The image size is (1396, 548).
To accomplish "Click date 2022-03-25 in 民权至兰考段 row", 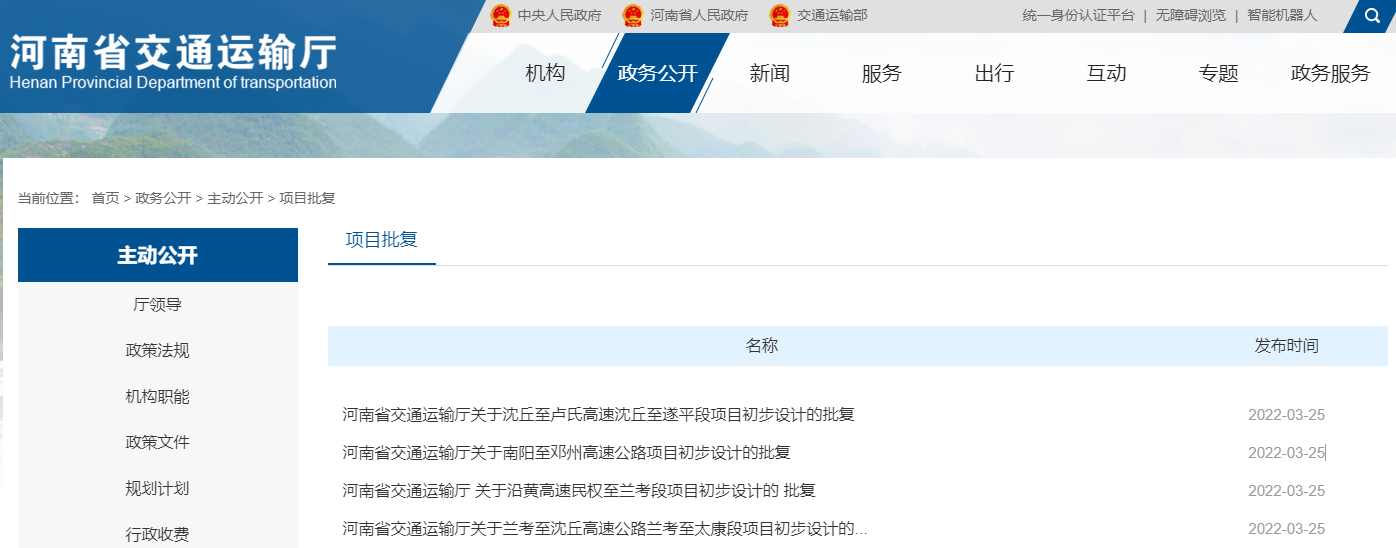I will pyautogui.click(x=1287, y=491).
